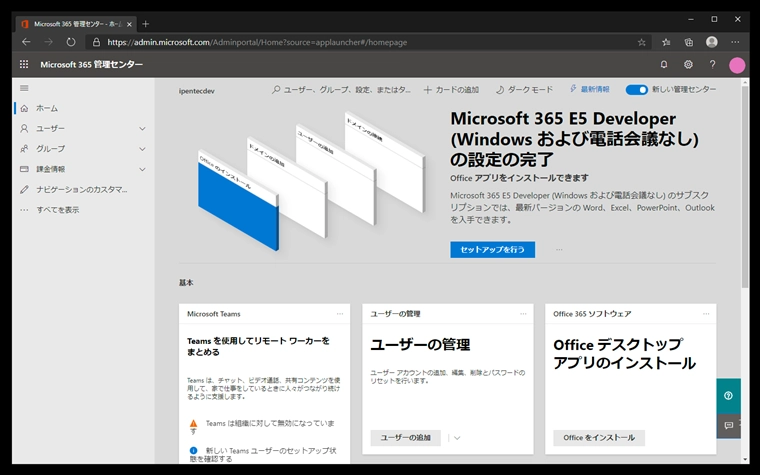Expand ユーザー chevron in sidebar
The image size is (760, 475).
[142, 128]
